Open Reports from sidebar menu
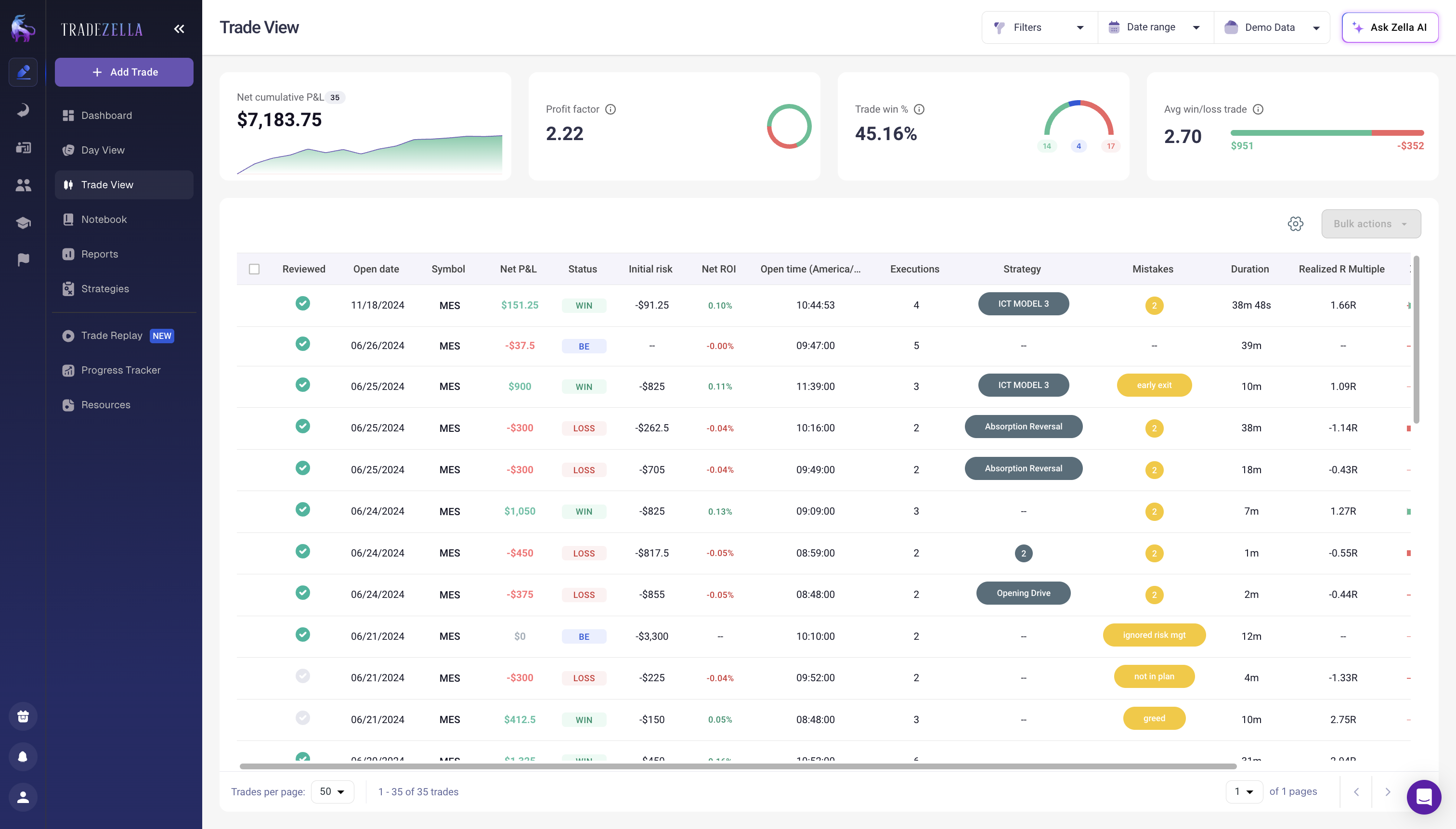This screenshot has width=1456, height=829. [99, 254]
